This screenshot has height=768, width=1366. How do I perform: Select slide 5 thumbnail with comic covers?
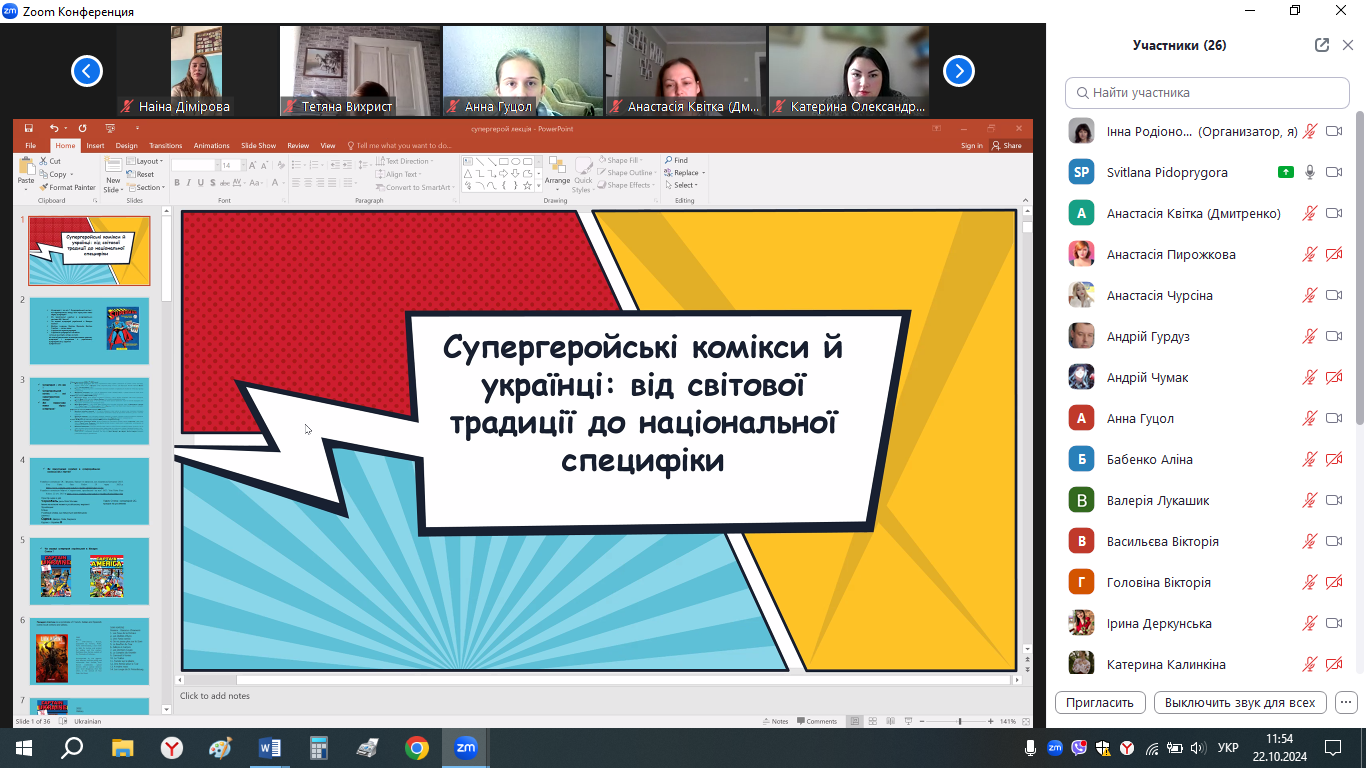[89, 571]
